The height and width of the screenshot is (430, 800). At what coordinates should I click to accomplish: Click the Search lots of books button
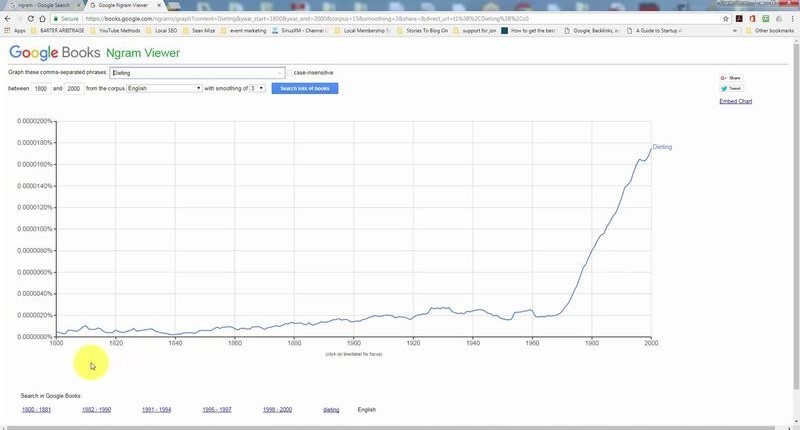[305, 88]
